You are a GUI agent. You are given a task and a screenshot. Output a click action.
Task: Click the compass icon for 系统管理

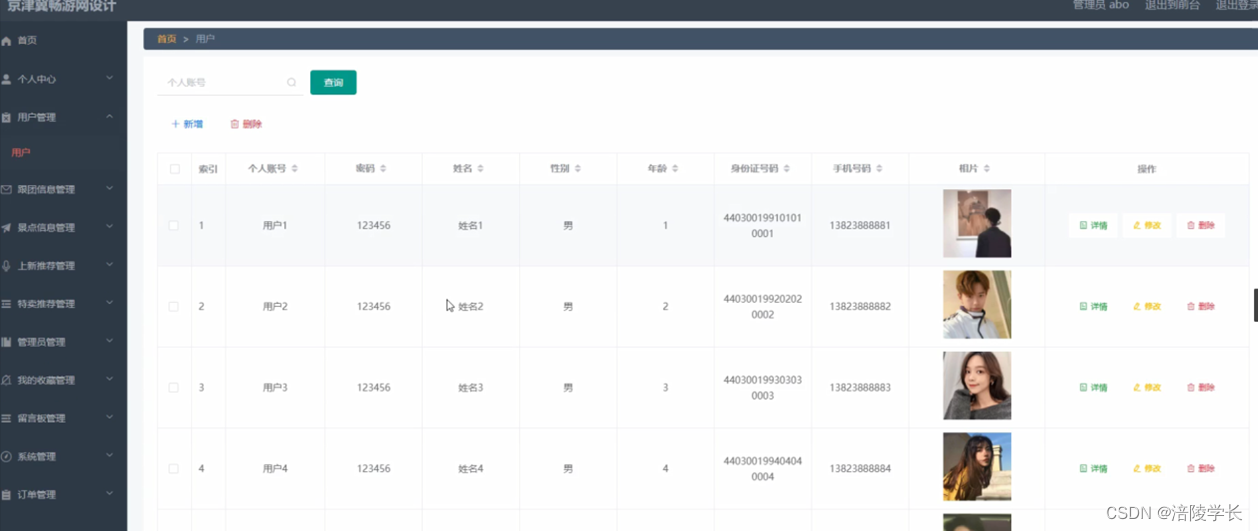click(x=7, y=456)
